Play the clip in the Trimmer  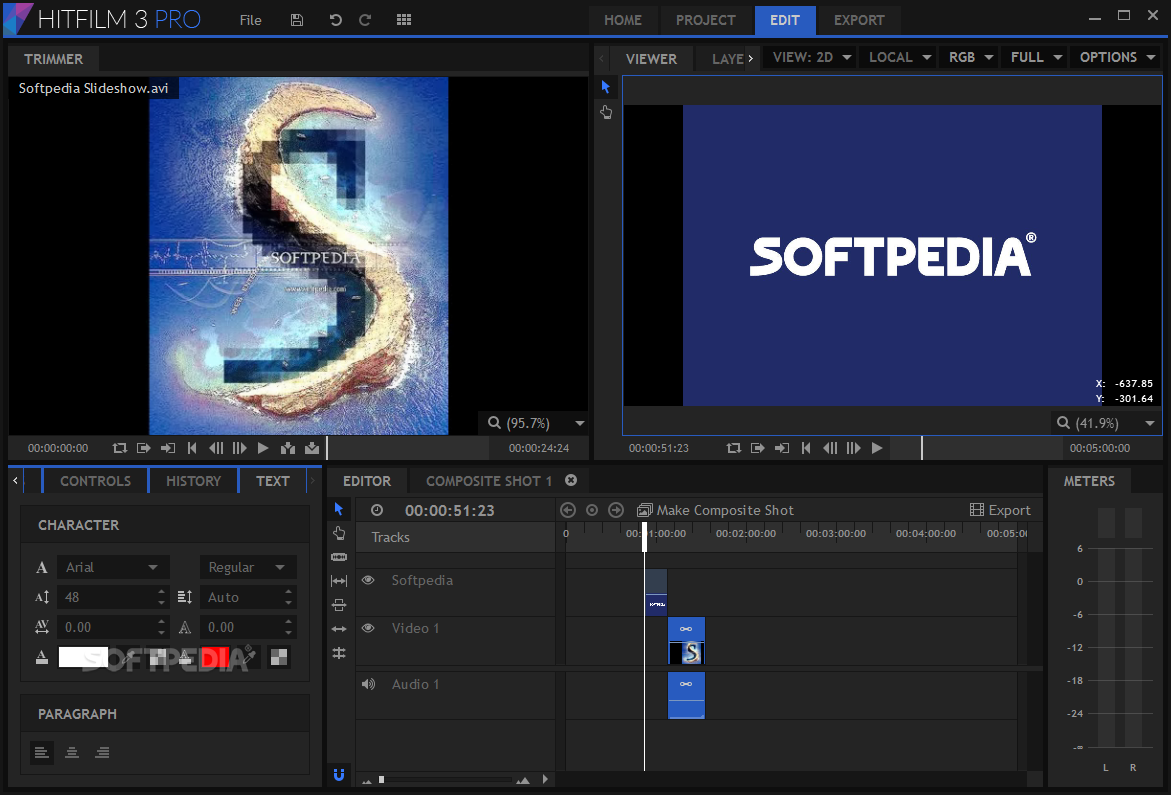[x=263, y=448]
